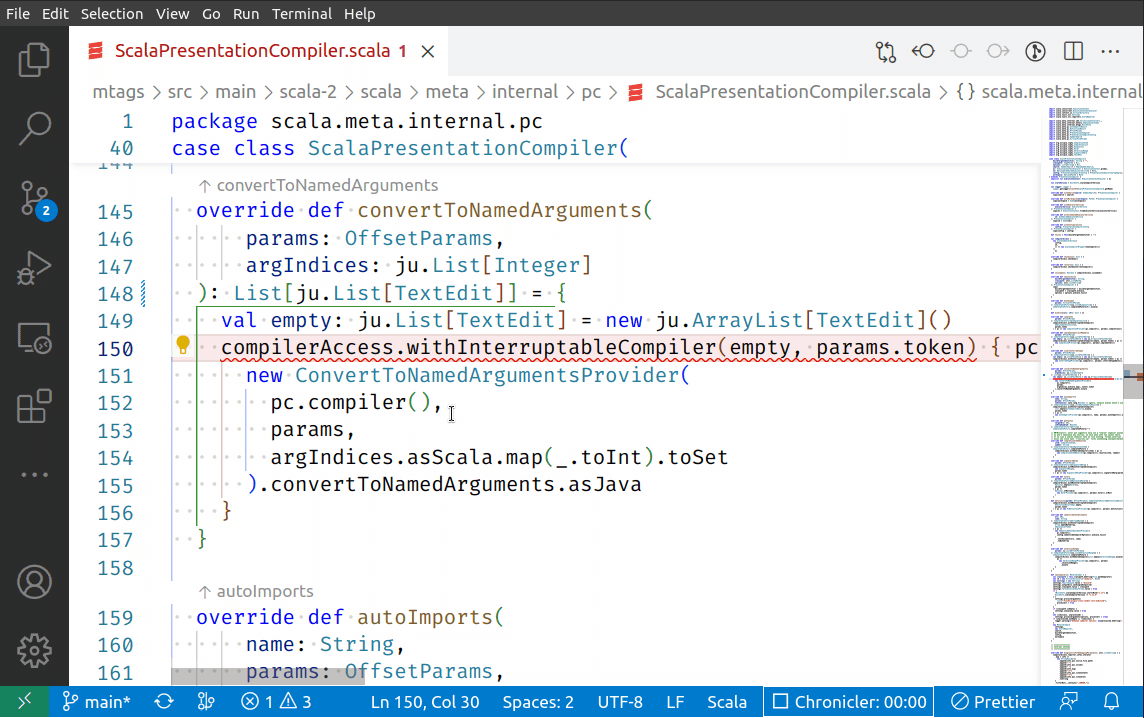Open remote window indicator in status bar

pyautogui.click(x=24, y=702)
